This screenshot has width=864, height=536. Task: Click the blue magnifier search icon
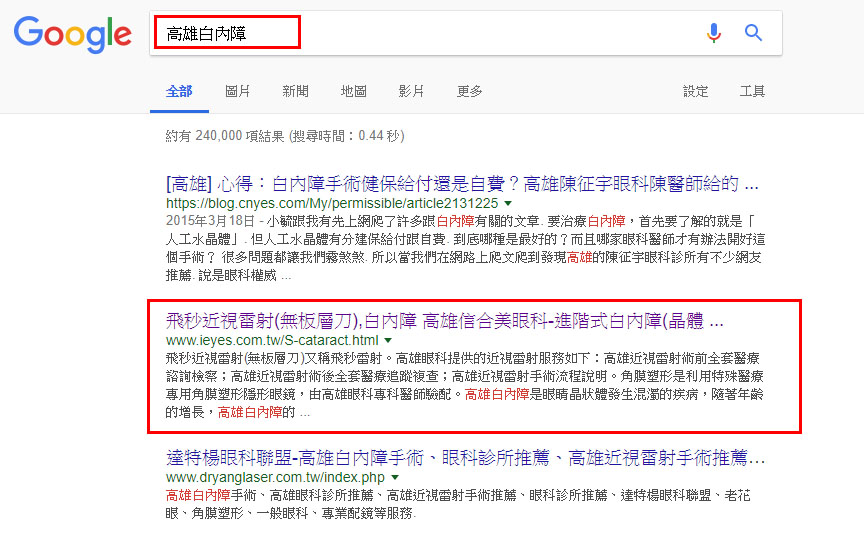click(753, 33)
